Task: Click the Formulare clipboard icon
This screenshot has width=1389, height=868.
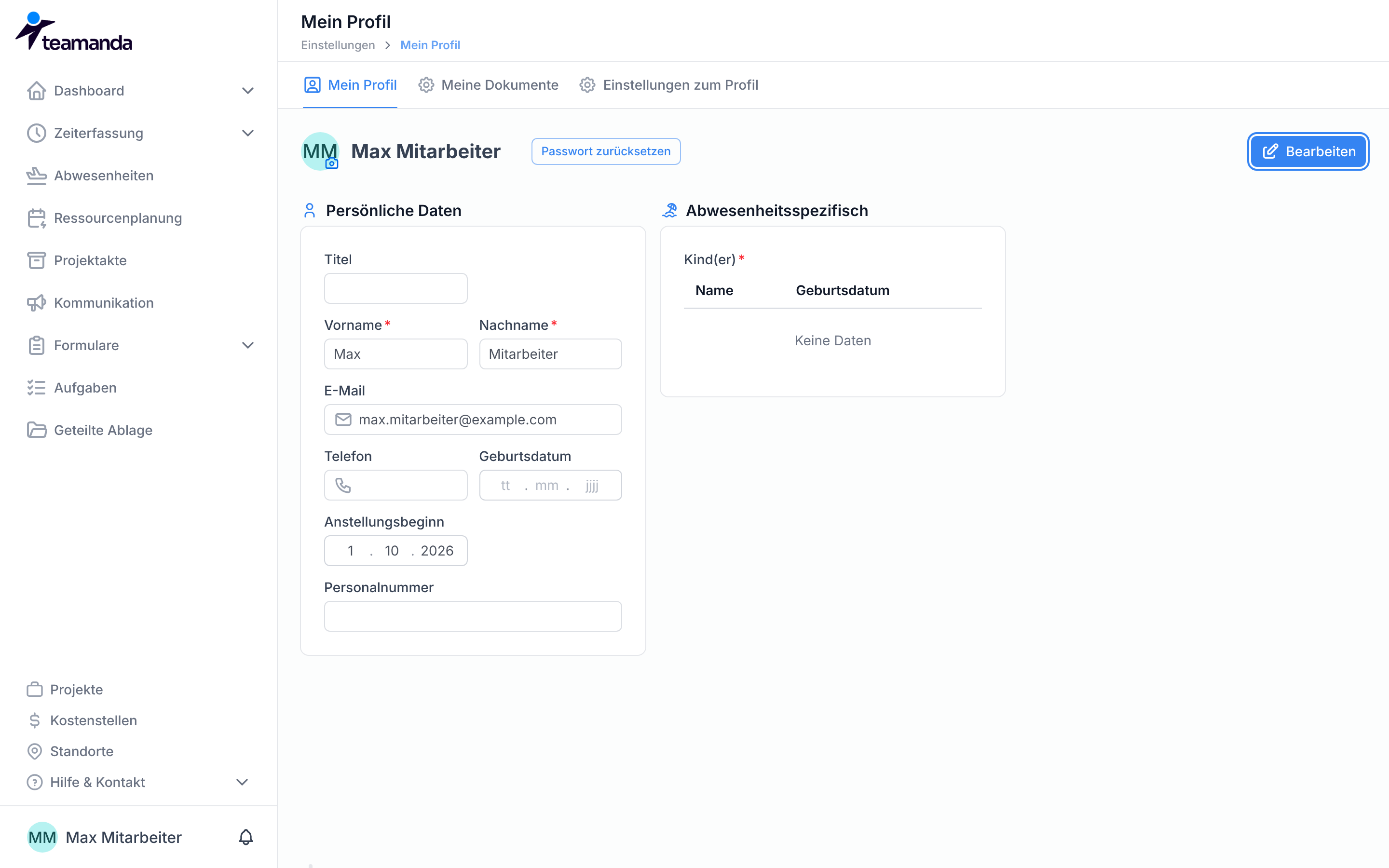Action: 36,346
